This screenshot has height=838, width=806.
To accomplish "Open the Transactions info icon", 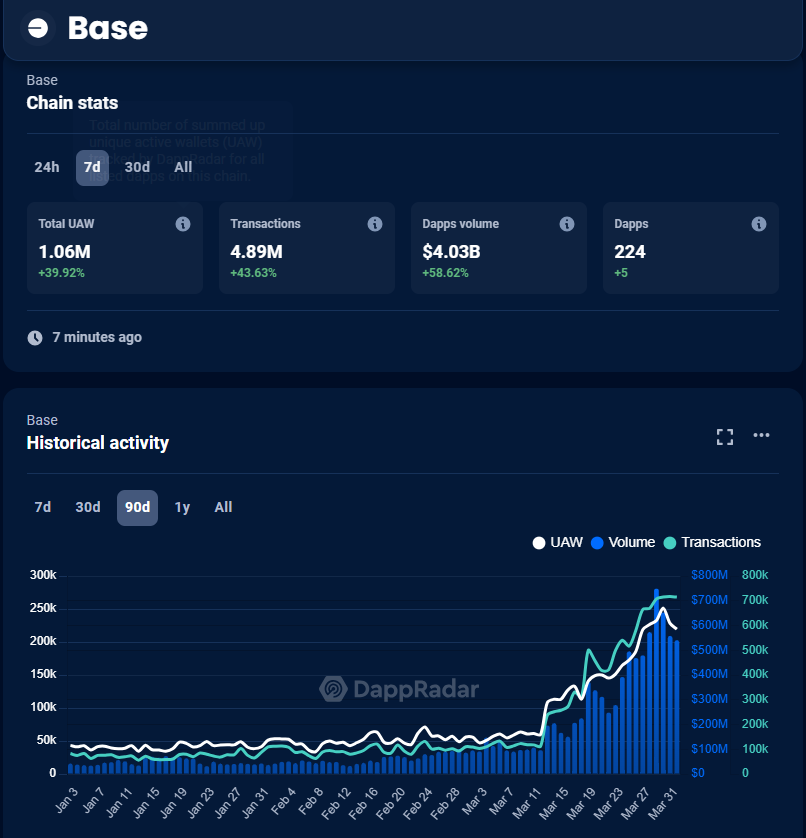I will (x=375, y=224).
